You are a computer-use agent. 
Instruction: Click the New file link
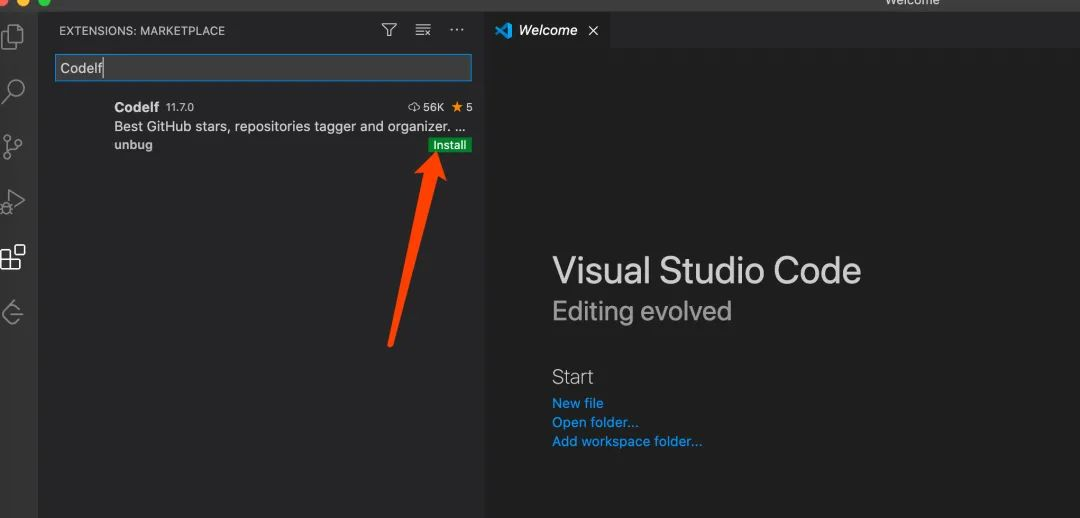[x=577, y=403]
